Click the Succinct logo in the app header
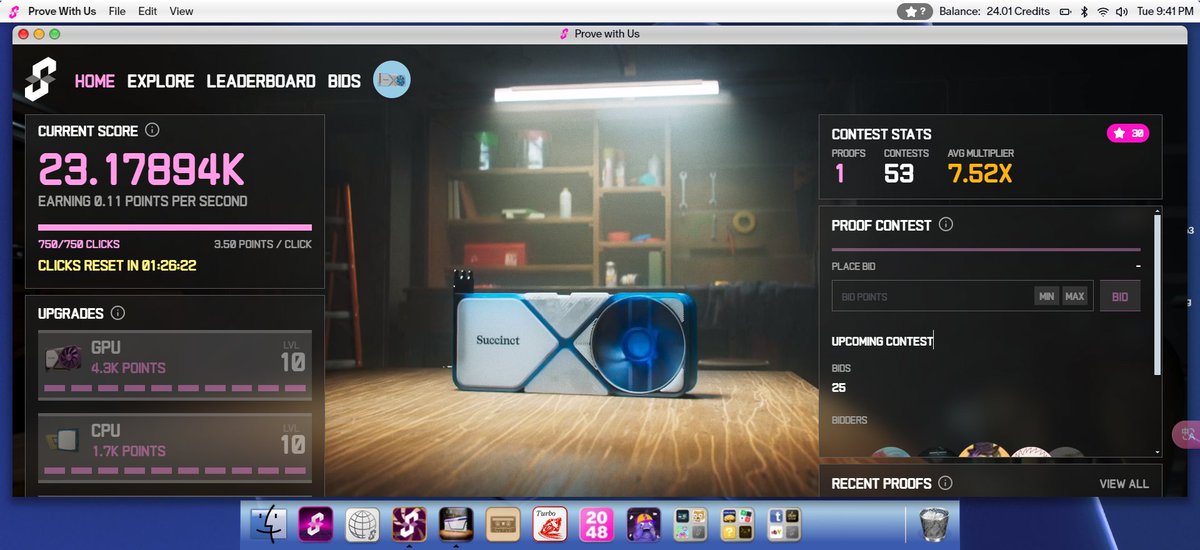Screen dimensions: 1200x550 41,80
